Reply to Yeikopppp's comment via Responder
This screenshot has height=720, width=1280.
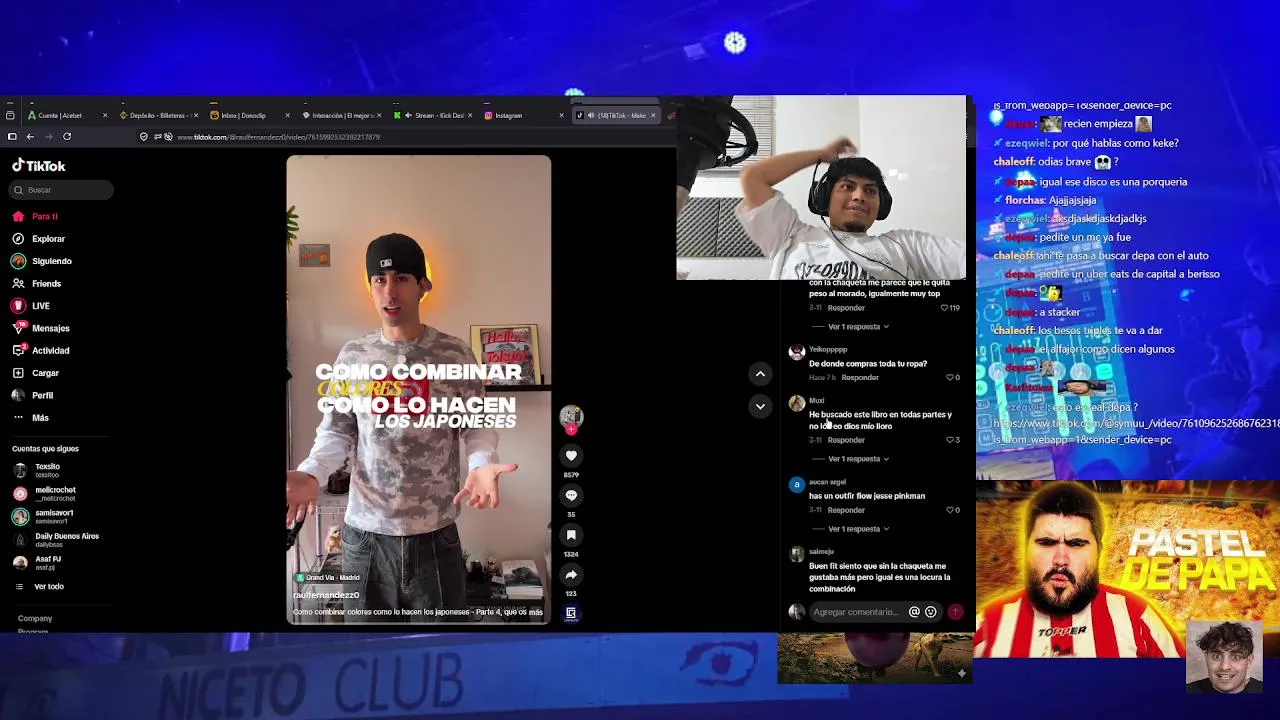(860, 378)
